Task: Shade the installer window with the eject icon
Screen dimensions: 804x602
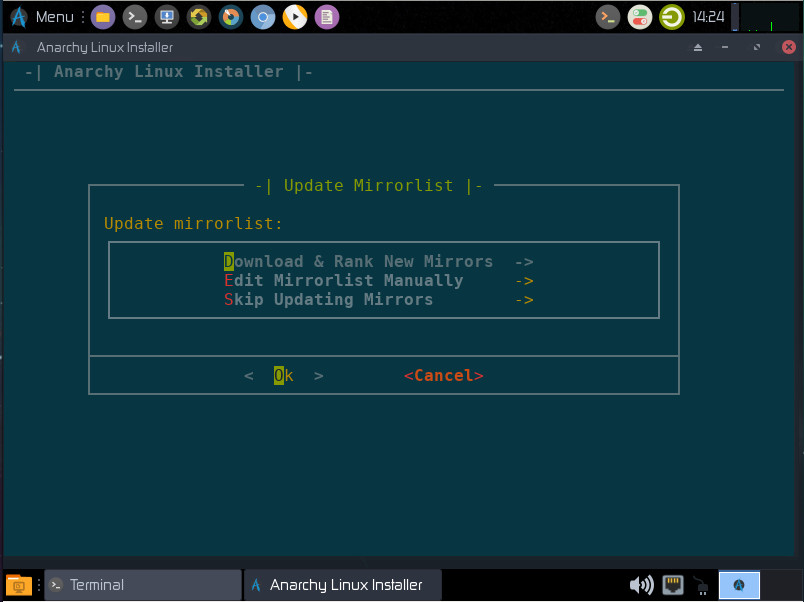Action: 698,47
